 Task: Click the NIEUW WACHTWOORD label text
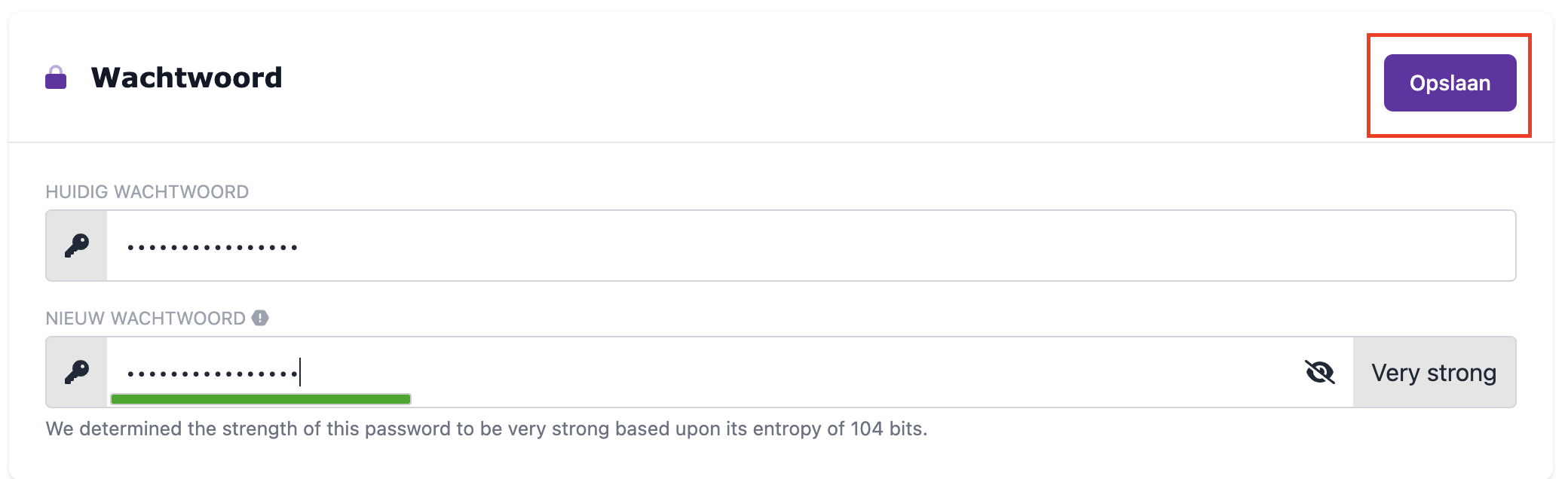coord(145,319)
